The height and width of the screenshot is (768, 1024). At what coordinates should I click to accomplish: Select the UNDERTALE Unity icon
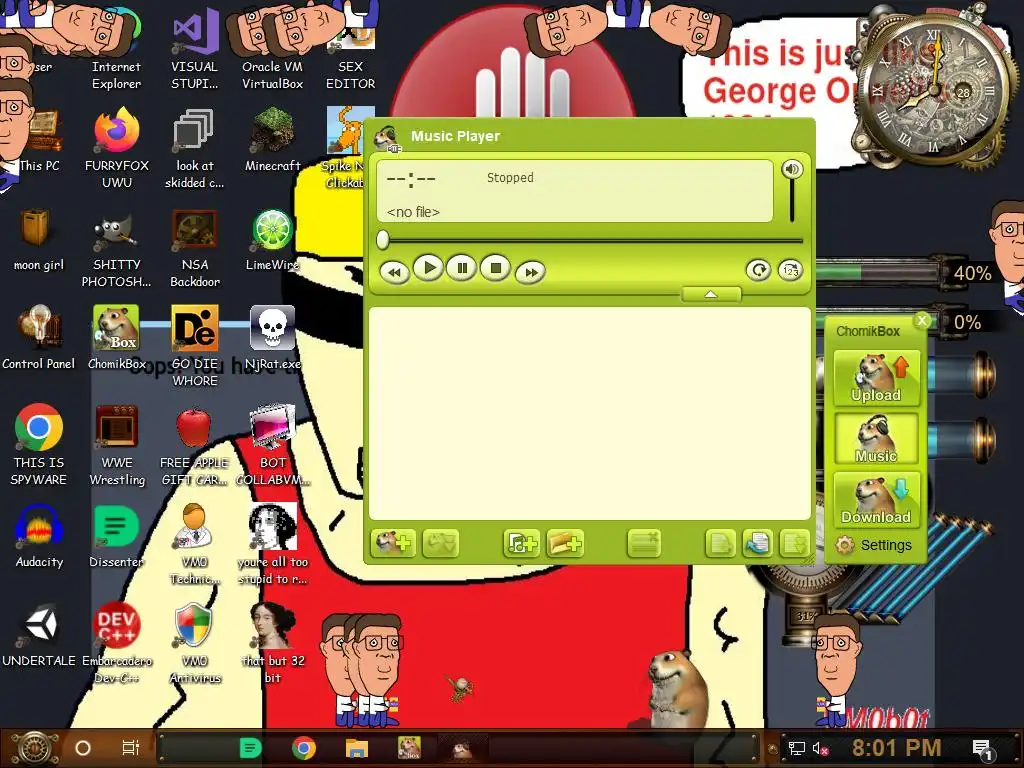click(39, 636)
